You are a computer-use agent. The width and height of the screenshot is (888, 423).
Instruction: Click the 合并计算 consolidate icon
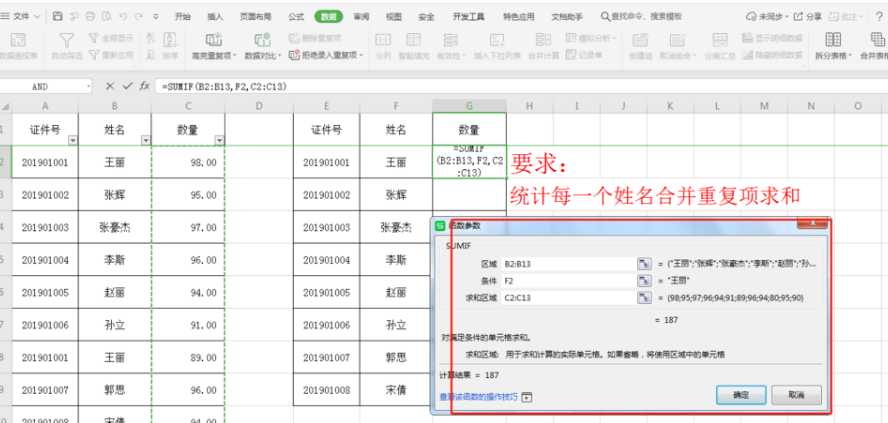[543, 40]
